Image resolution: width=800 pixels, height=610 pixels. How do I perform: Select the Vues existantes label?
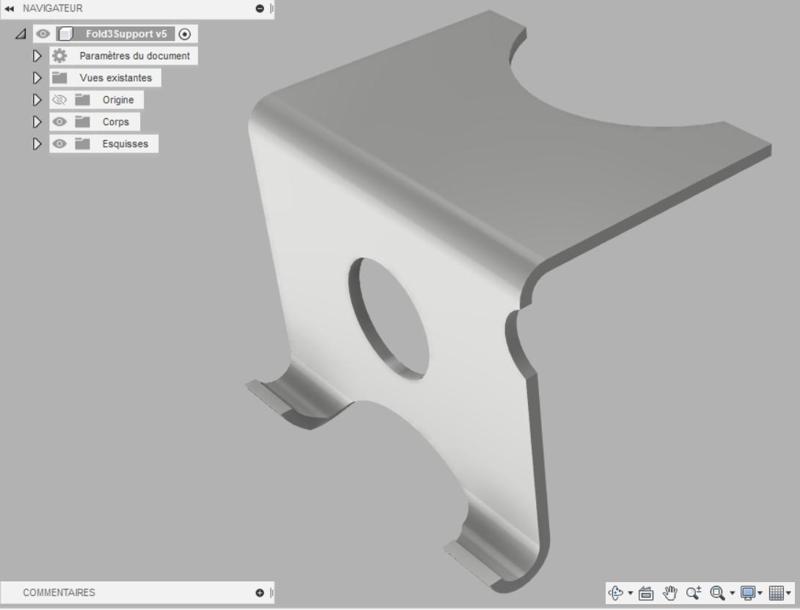[116, 78]
